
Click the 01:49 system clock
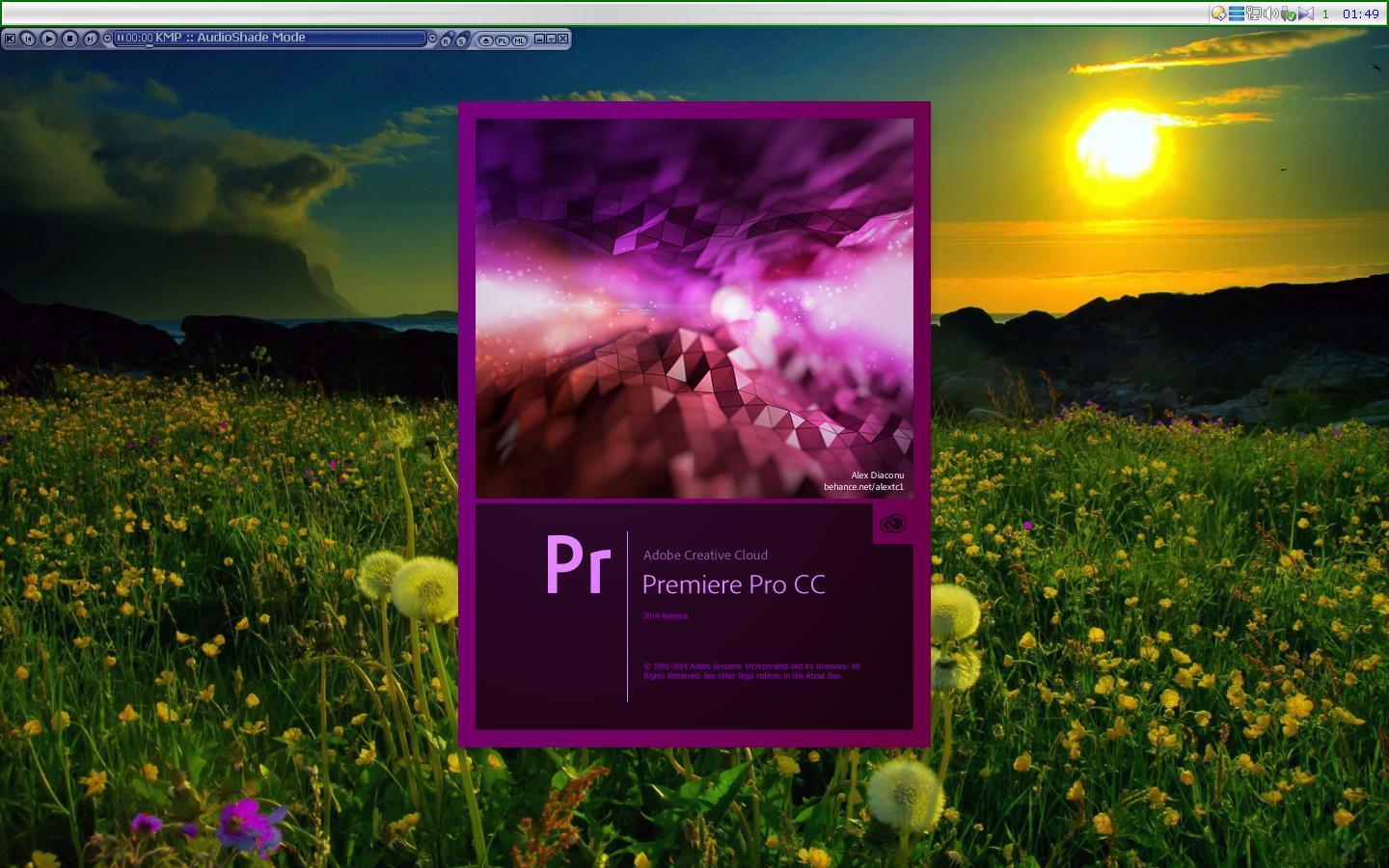coord(1360,14)
